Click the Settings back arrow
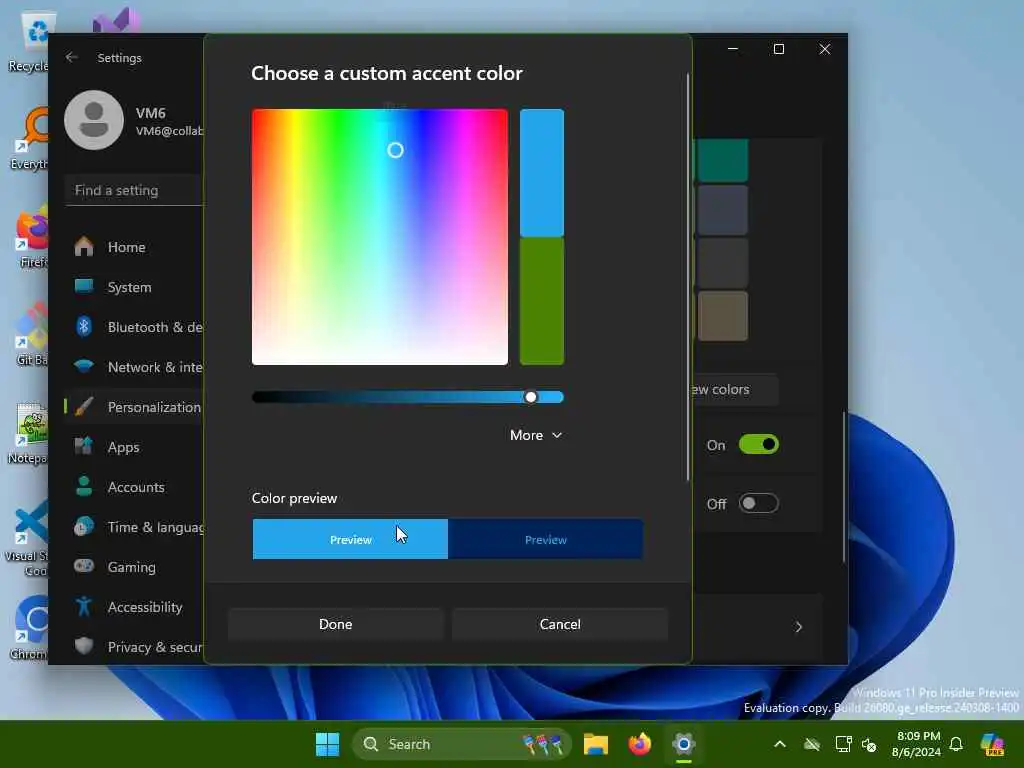 (72, 57)
